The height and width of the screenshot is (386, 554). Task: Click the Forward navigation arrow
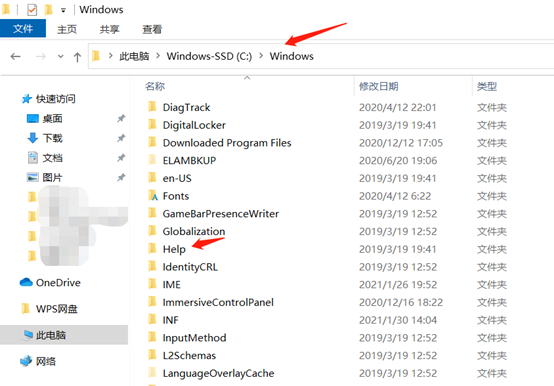tap(41, 57)
